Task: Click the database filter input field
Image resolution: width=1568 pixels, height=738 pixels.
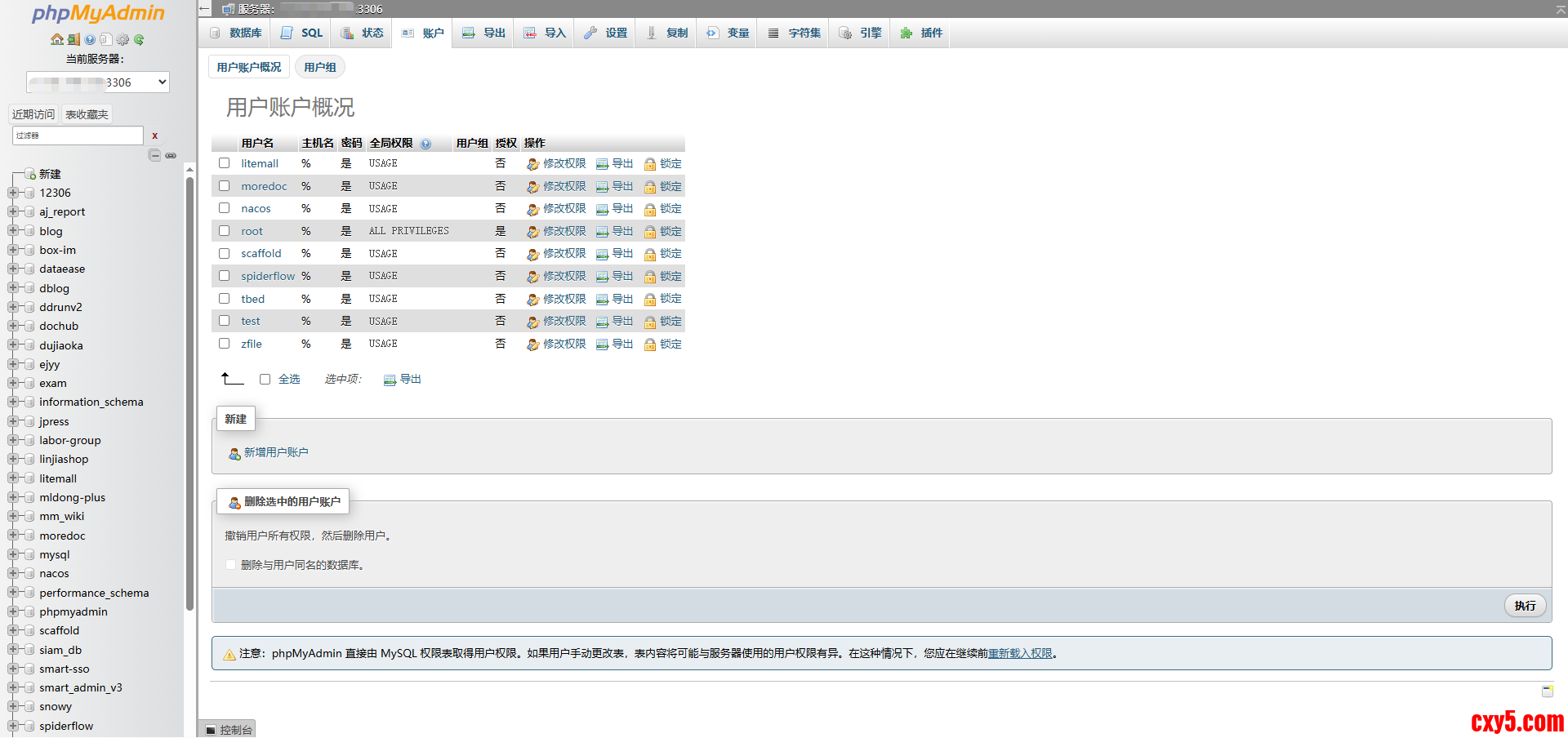Action: pos(78,136)
